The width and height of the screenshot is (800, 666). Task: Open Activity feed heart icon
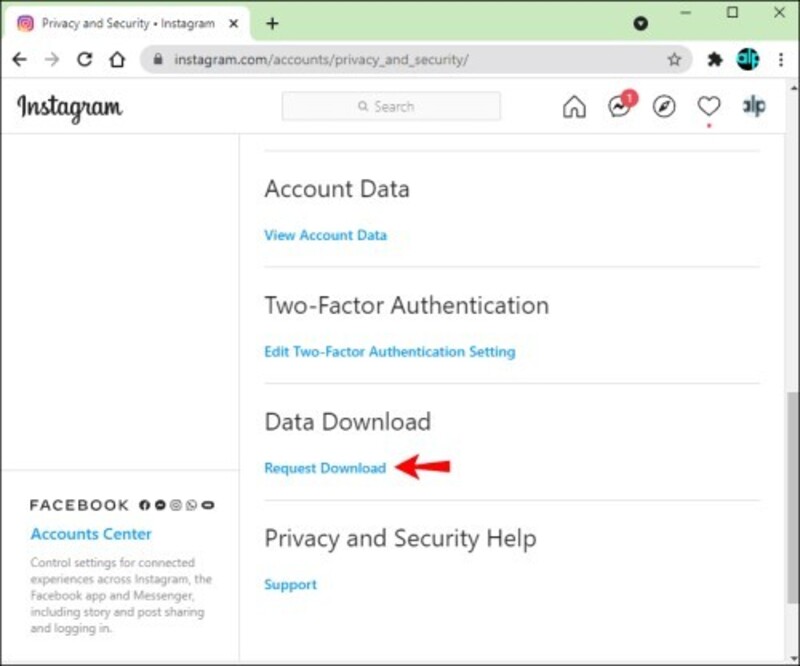point(709,107)
